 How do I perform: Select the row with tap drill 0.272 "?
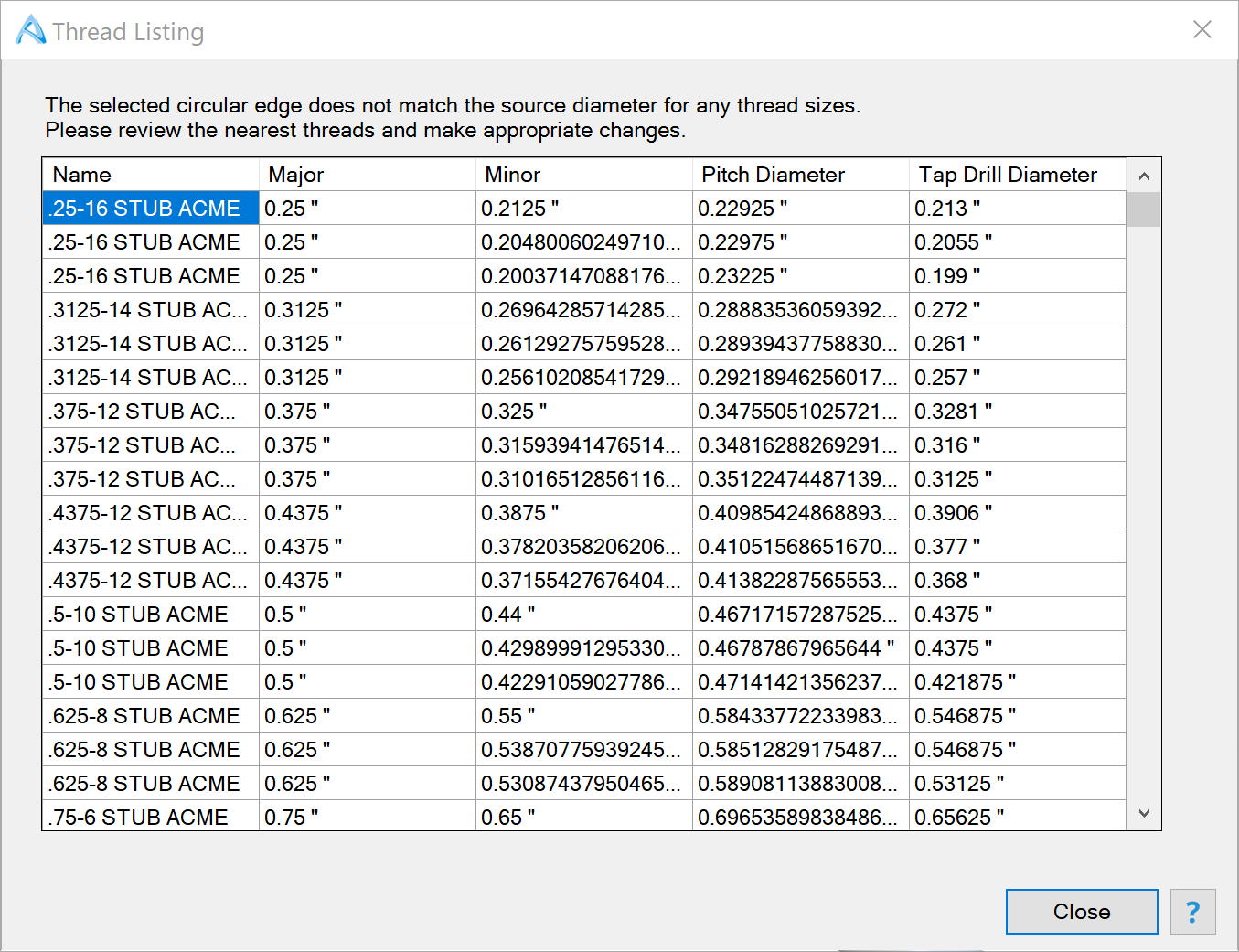(584, 310)
